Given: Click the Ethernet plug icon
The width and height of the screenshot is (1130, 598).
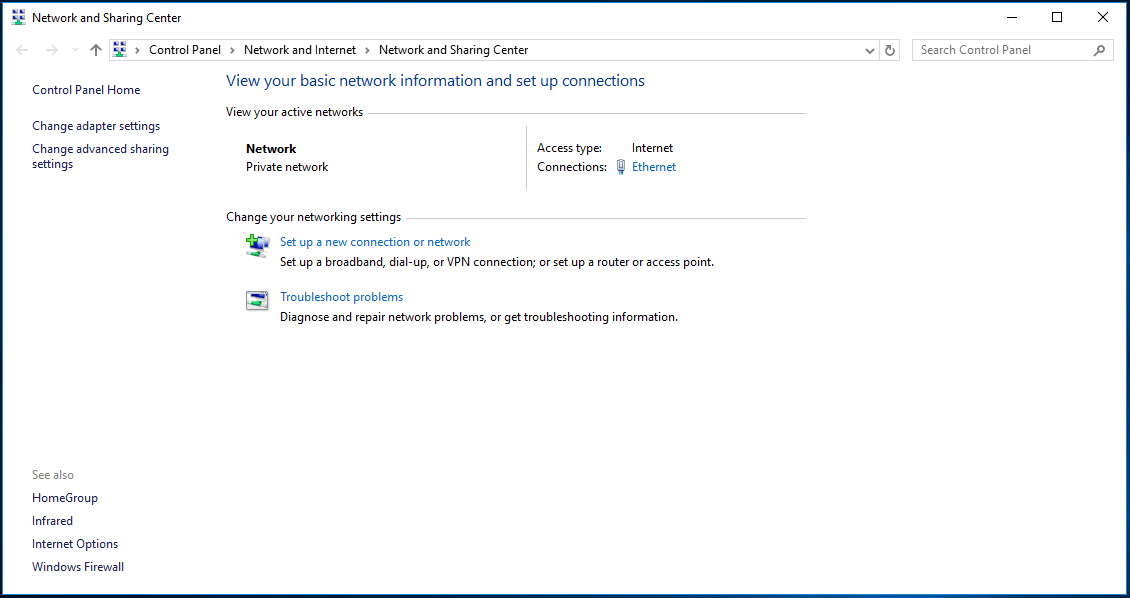Looking at the screenshot, I should (620, 167).
